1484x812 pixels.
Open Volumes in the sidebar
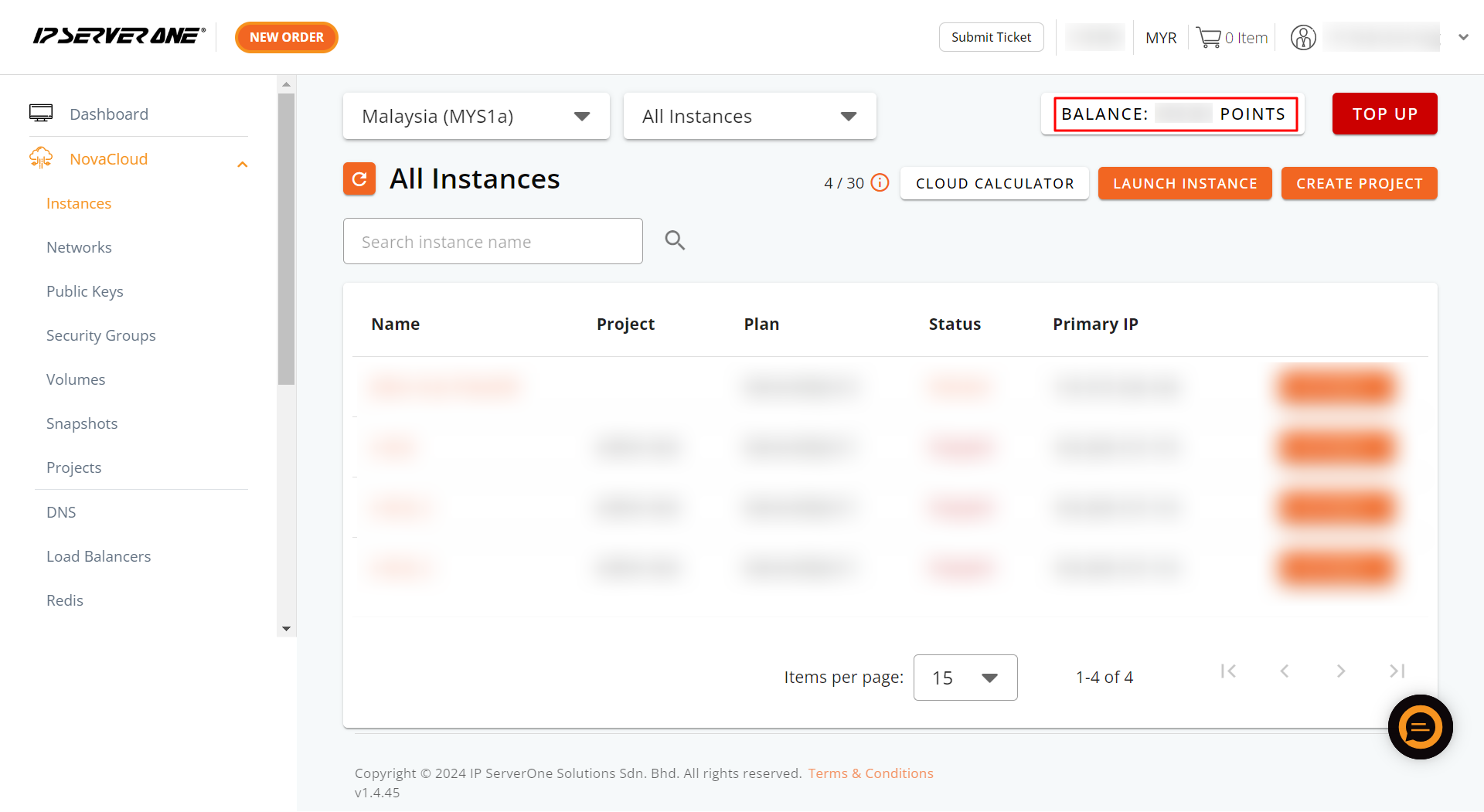click(x=76, y=379)
